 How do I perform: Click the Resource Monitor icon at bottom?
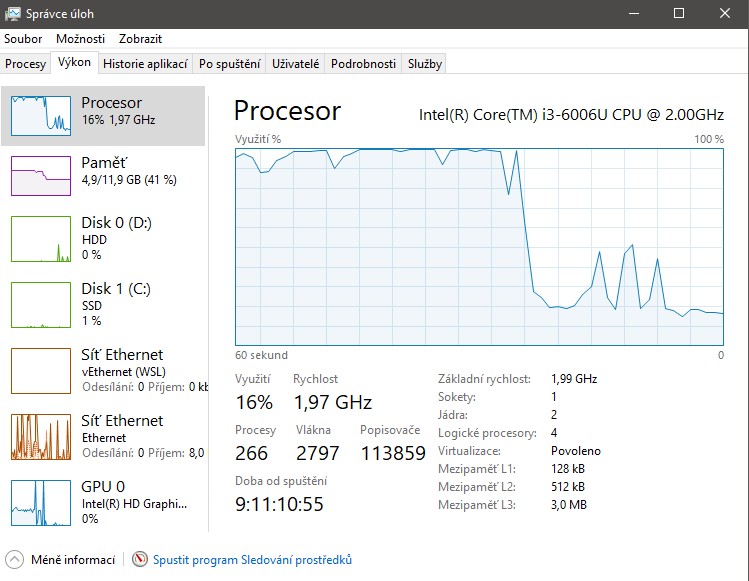(140, 560)
